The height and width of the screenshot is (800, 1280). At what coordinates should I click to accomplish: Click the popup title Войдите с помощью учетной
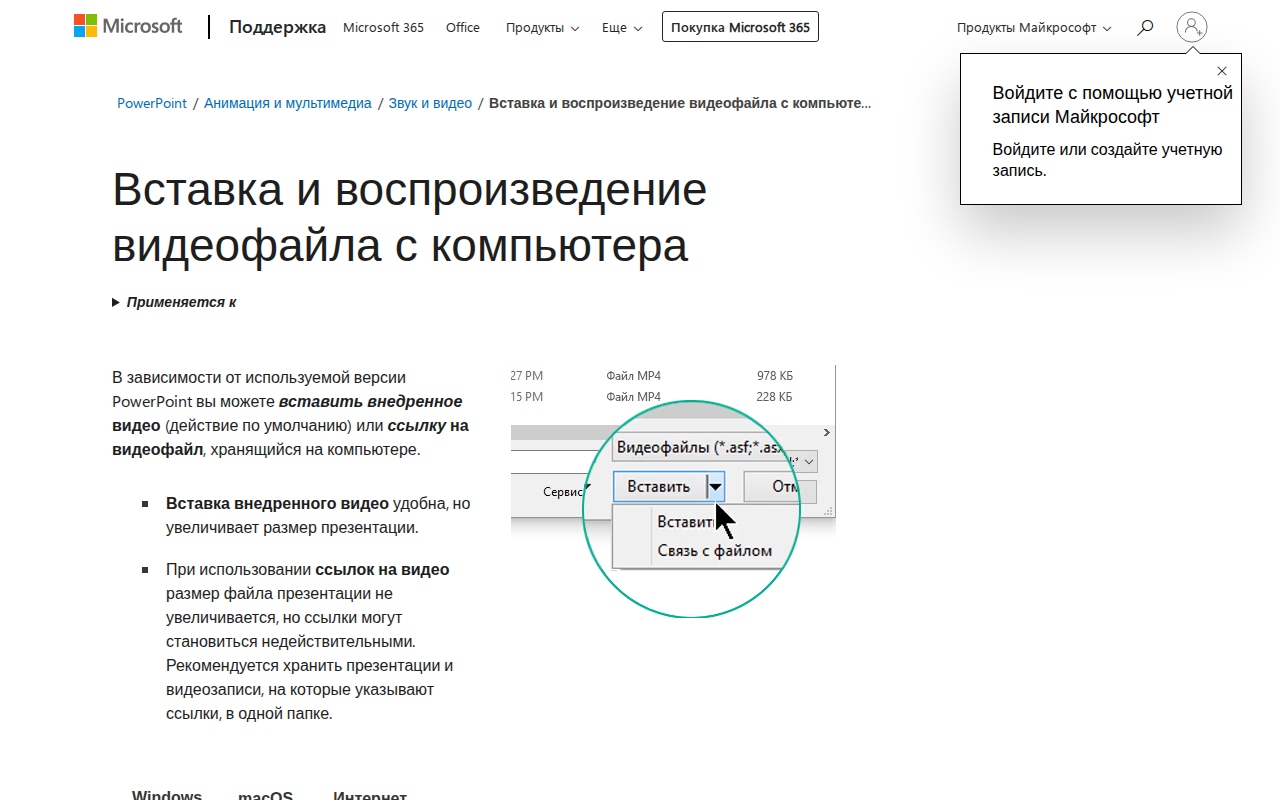tap(1112, 105)
